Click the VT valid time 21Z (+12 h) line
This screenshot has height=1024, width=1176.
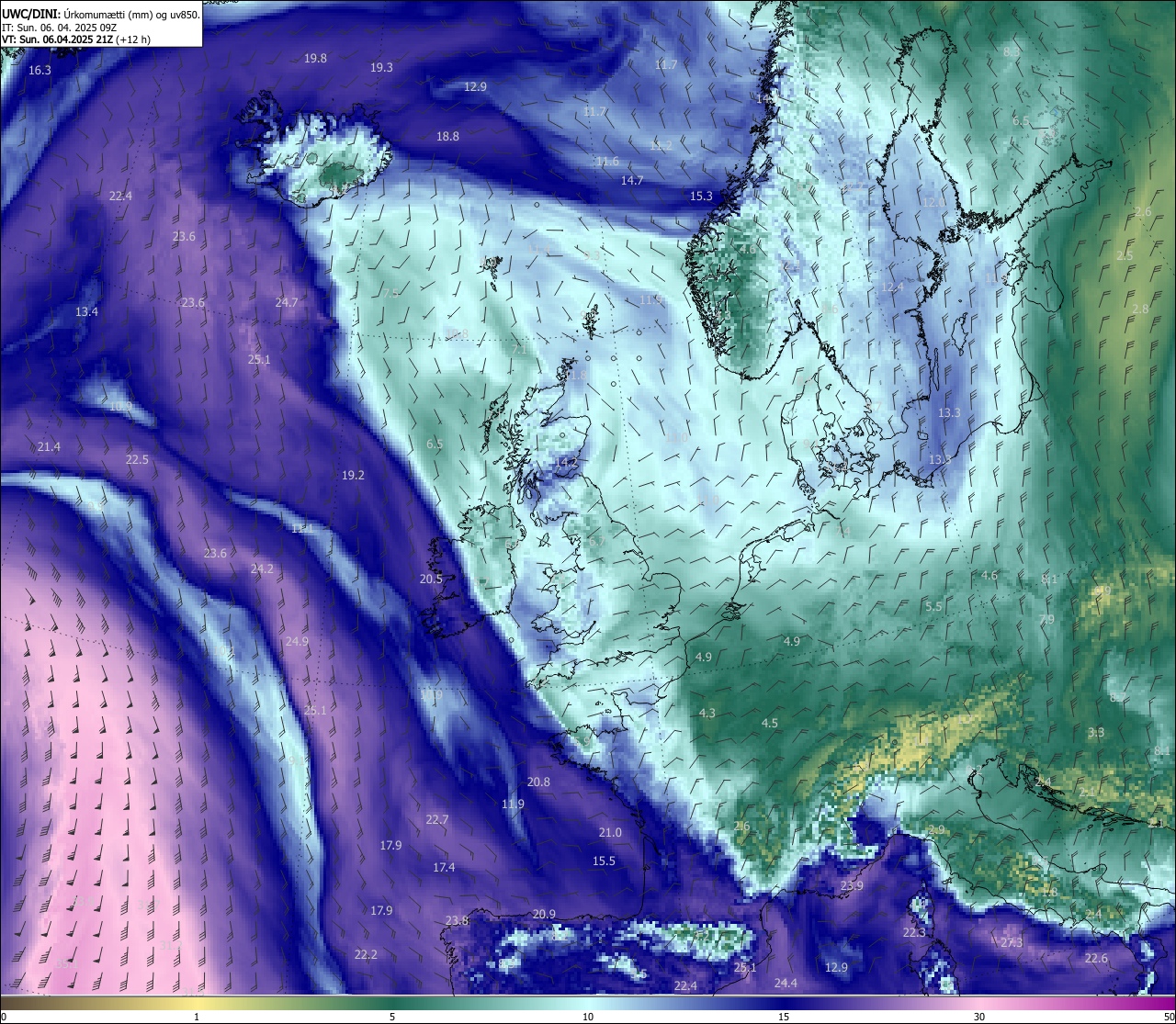(76, 39)
